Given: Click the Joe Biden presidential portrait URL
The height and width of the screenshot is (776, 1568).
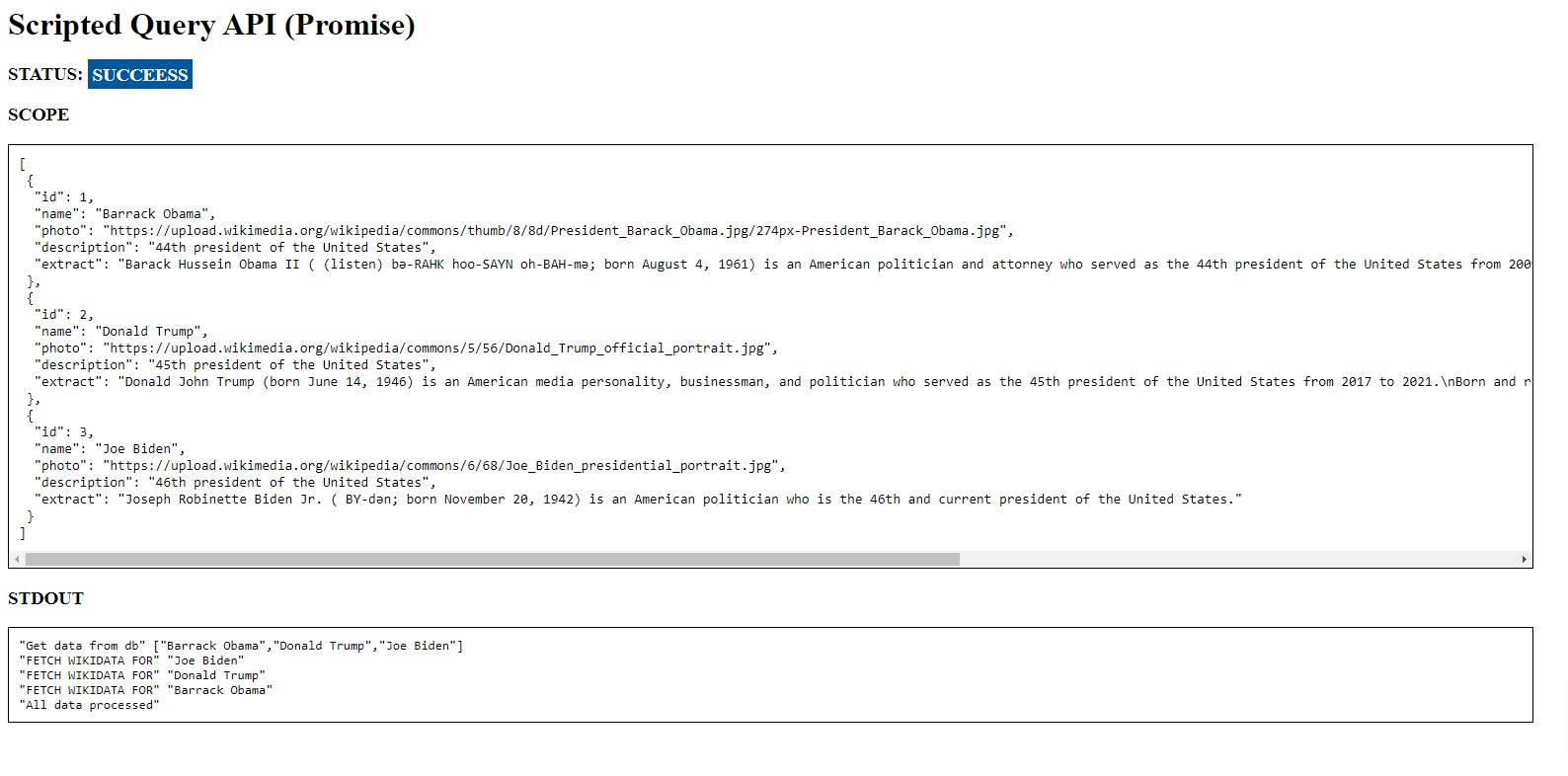Looking at the screenshot, I should click(443, 466).
